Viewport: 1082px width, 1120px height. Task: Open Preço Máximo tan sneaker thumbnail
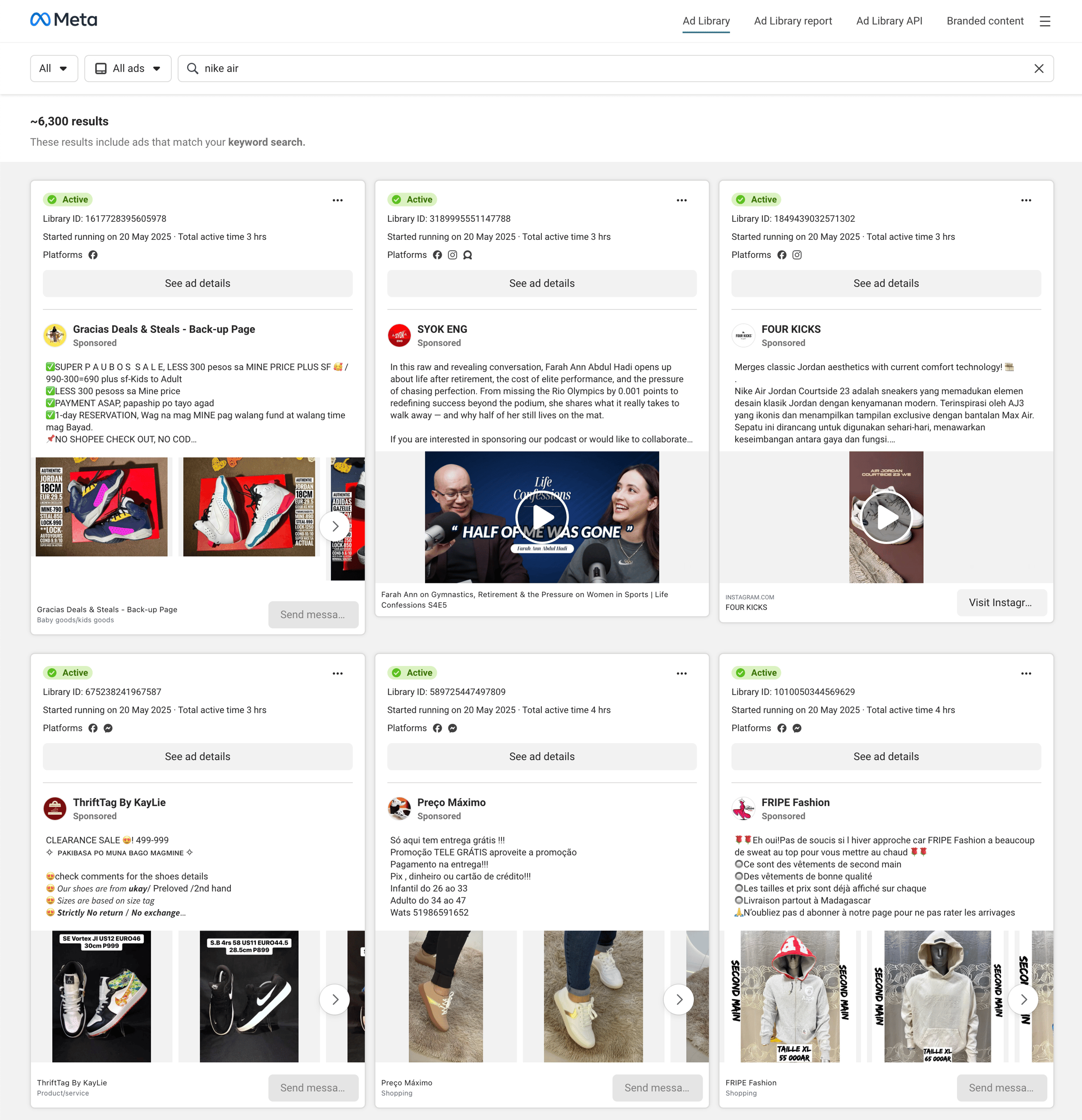tap(445, 996)
